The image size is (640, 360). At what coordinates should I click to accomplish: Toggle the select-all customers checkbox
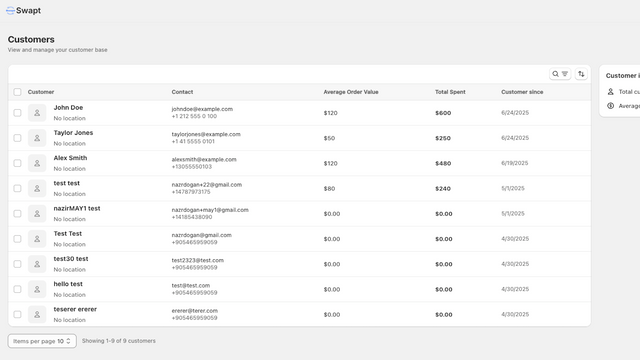[17, 92]
